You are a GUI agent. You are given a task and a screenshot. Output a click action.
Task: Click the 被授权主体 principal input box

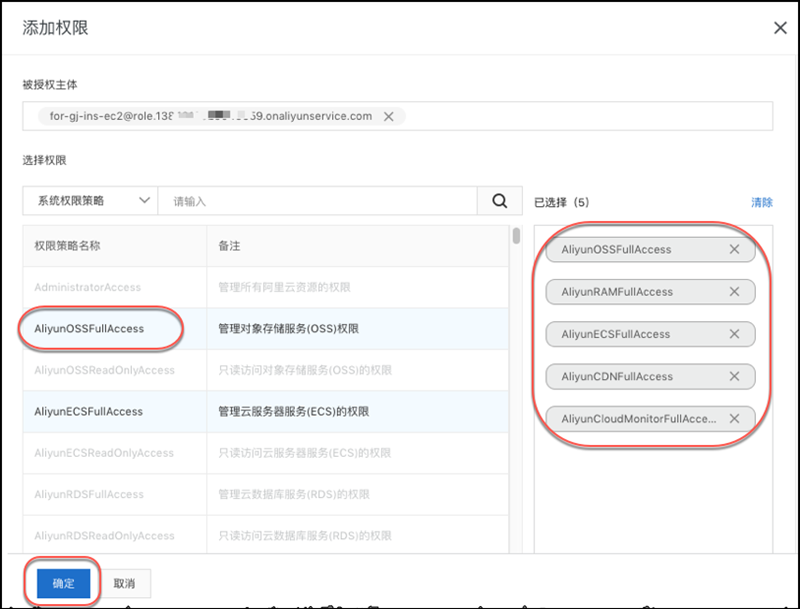tap(580, 116)
